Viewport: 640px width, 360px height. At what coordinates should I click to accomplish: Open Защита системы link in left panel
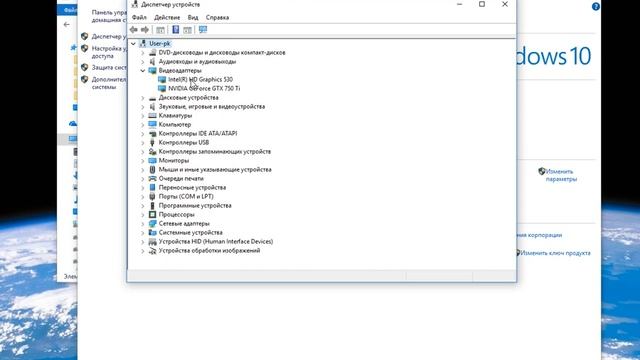pyautogui.click(x=109, y=67)
